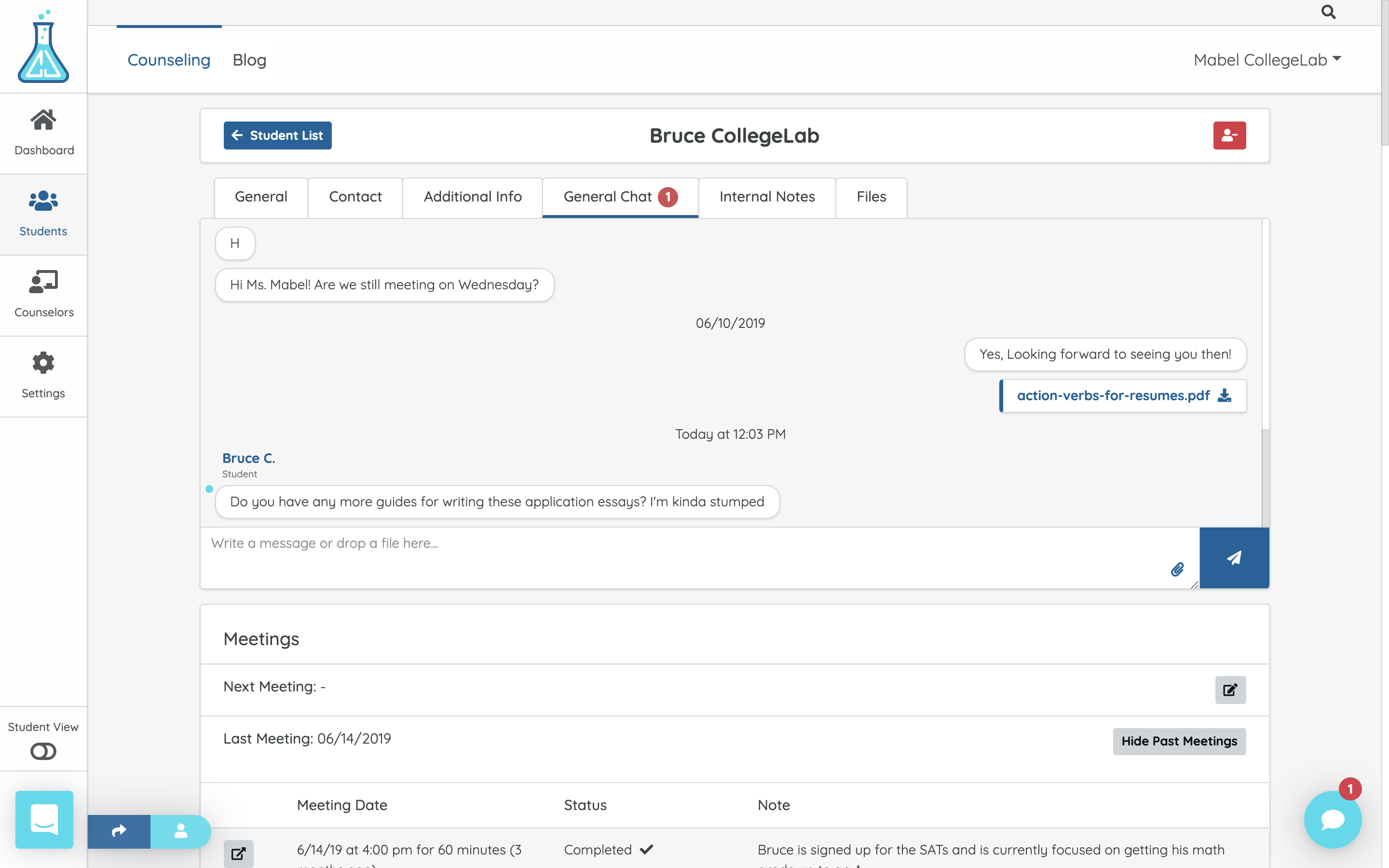Screen dimensions: 1389x868
Task: Open the Blog nav tab
Action: (249, 60)
